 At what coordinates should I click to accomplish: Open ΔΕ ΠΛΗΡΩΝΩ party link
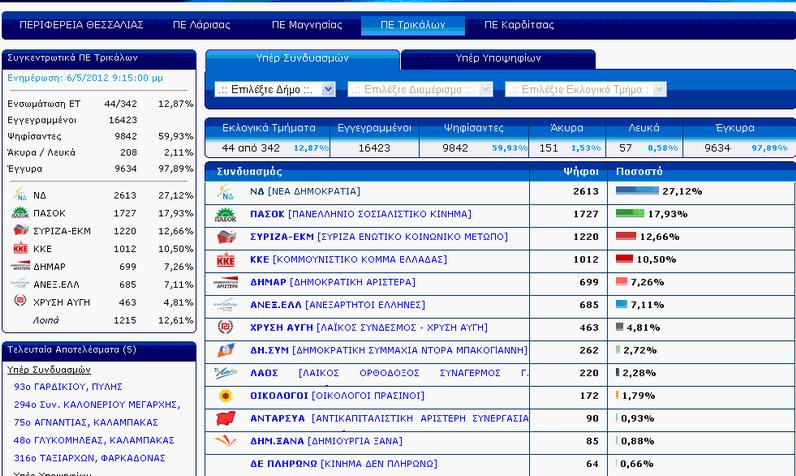click(x=344, y=464)
